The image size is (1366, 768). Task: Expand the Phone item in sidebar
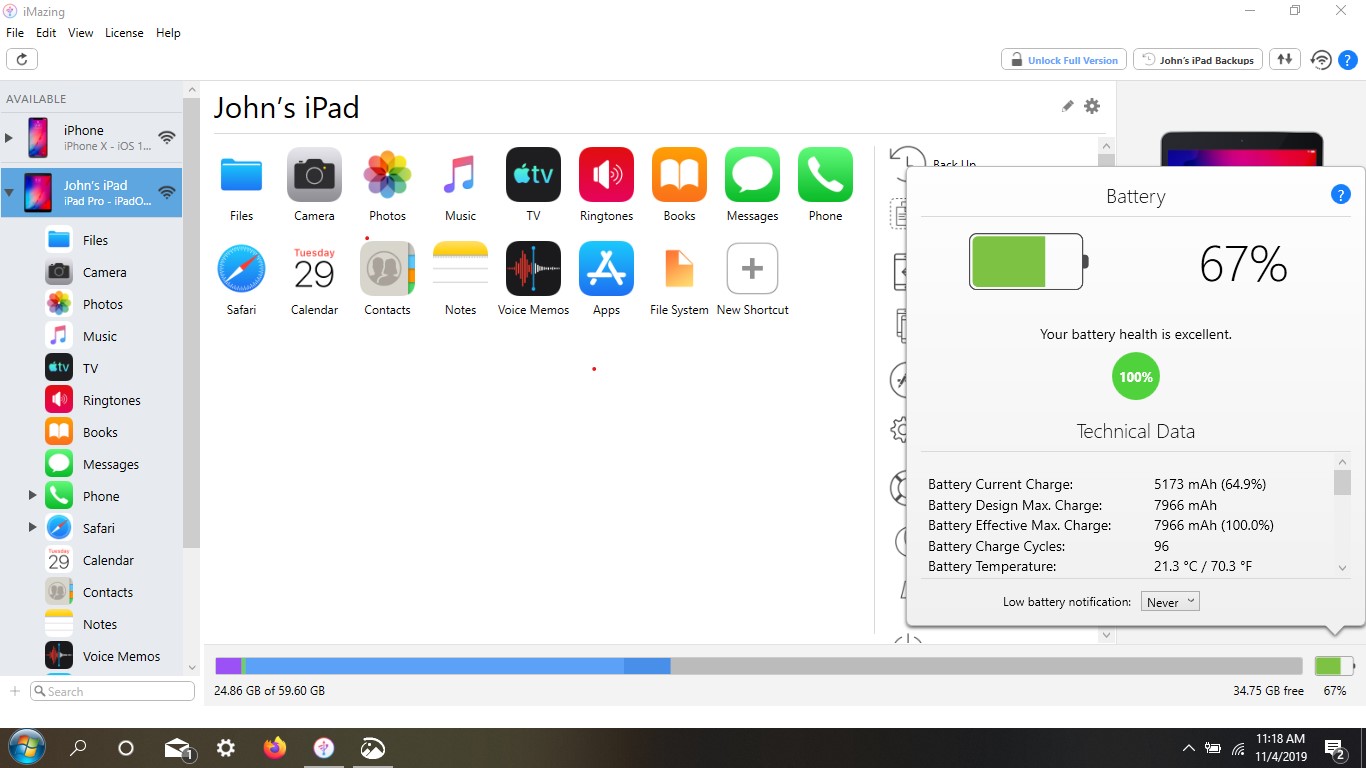click(x=32, y=495)
